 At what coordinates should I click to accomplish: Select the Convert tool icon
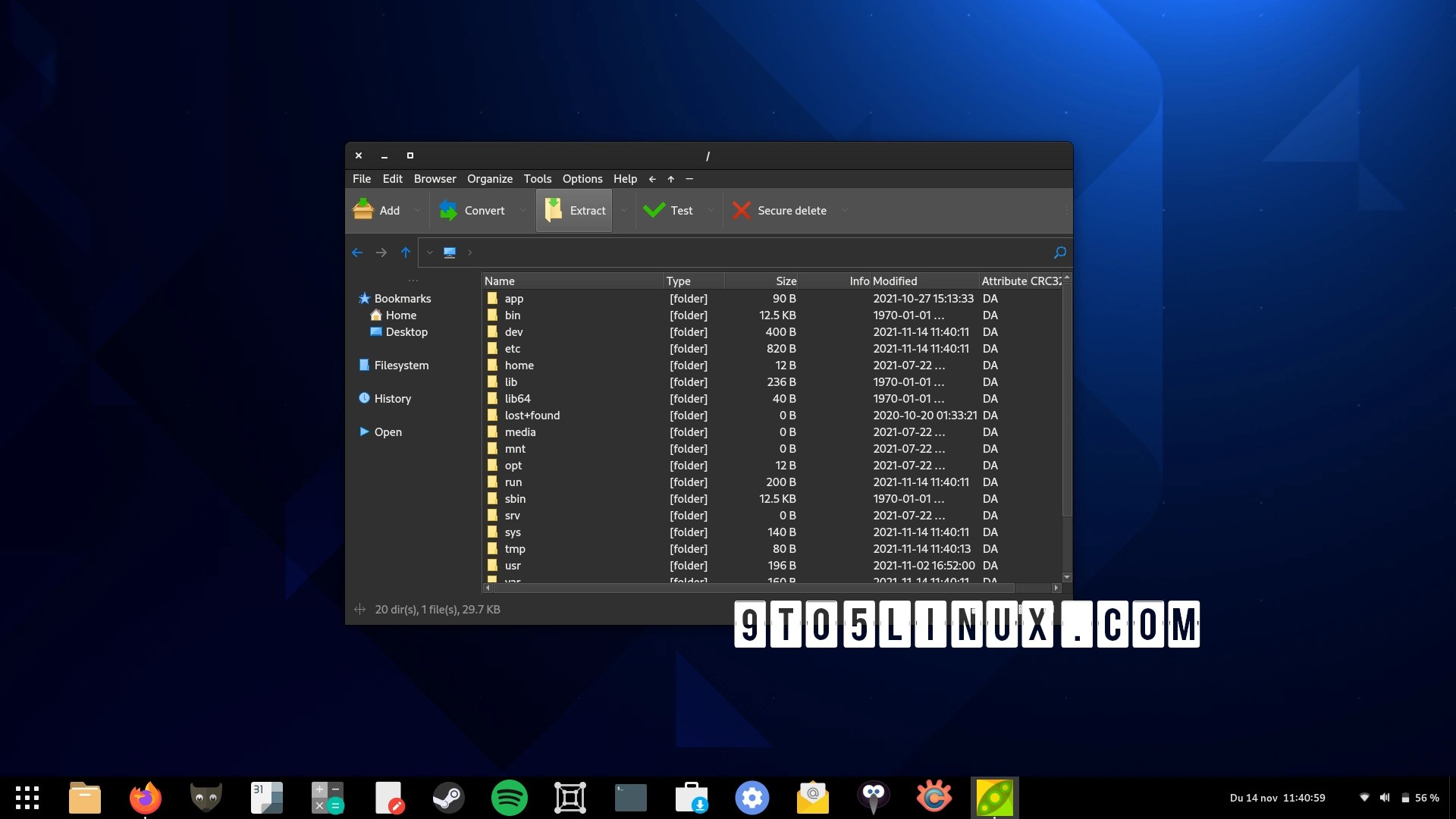click(x=449, y=210)
